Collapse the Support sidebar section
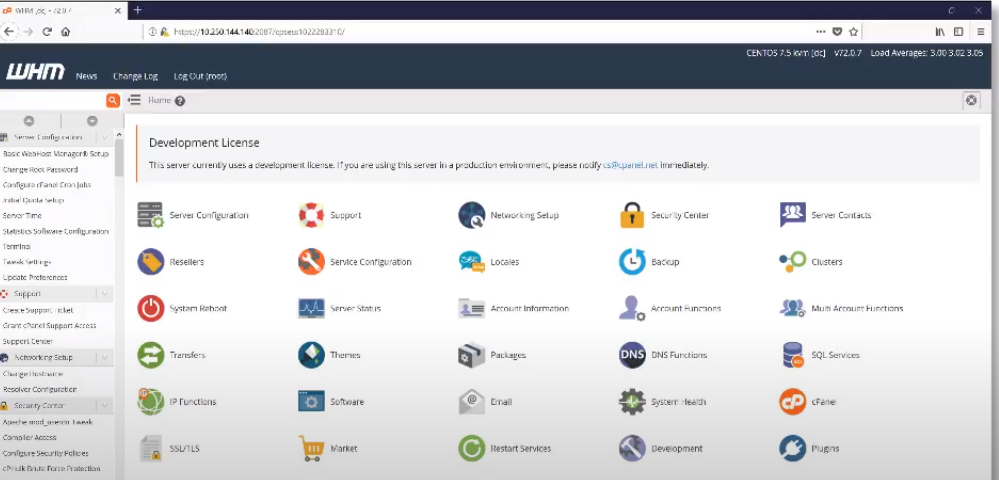Viewport: 999px width, 480px height. [x=105, y=294]
